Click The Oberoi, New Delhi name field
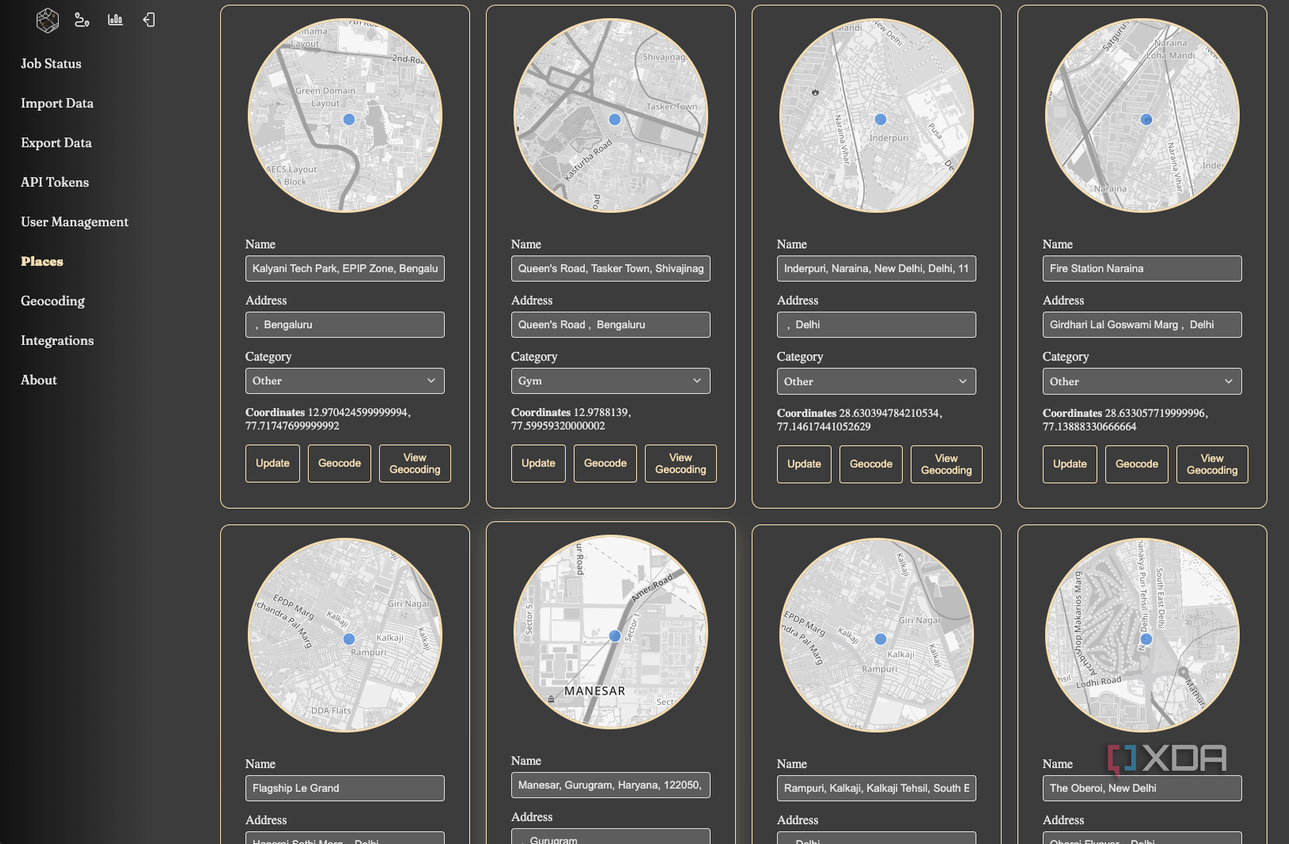This screenshot has height=844, width=1289. (x=1142, y=788)
